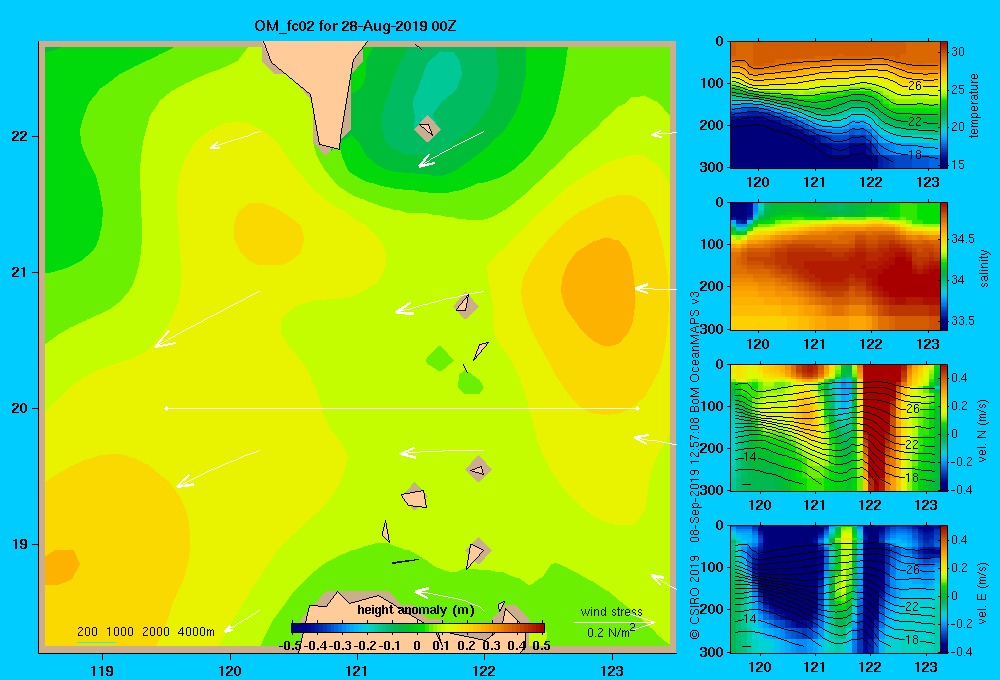The image size is (1000, 680).
Task: Click the "0" depth label of temperature panel
Action: click(719, 41)
